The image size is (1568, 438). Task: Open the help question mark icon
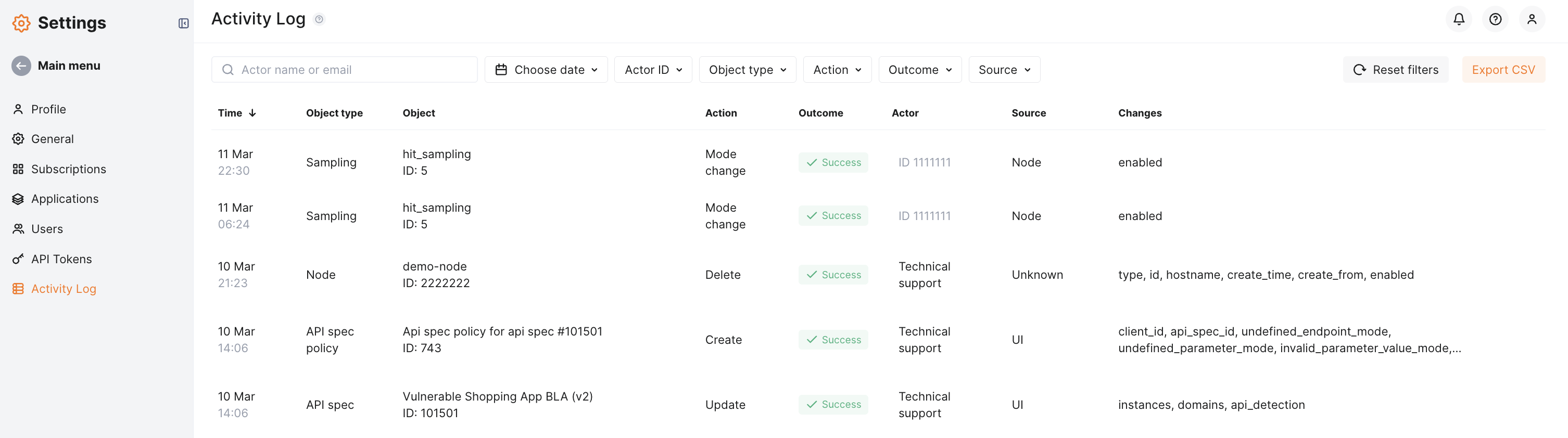coord(1495,19)
